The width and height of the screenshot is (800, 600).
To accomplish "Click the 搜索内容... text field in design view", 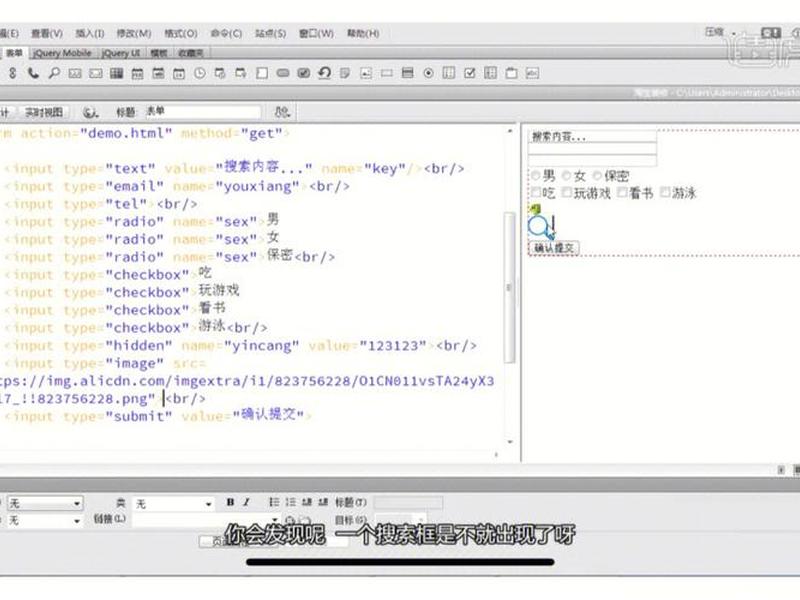I will click(x=592, y=137).
